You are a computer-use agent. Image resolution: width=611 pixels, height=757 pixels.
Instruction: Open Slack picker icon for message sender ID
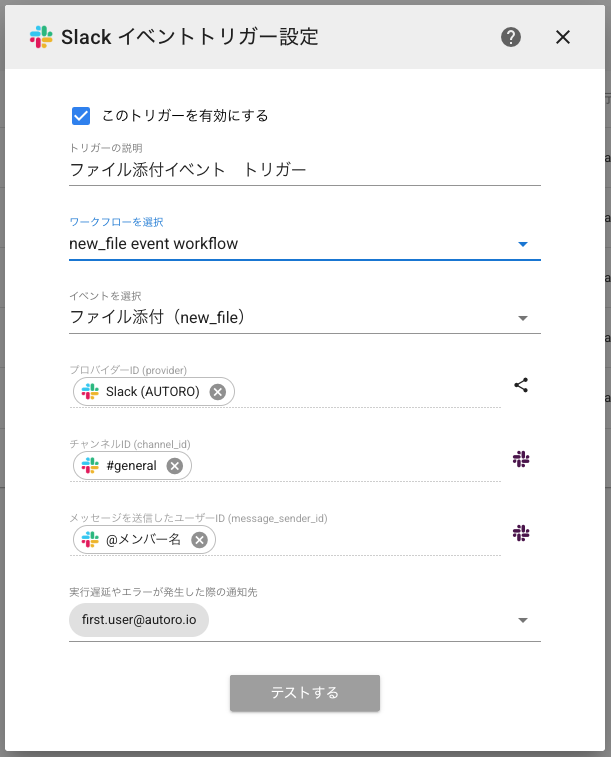point(521,533)
